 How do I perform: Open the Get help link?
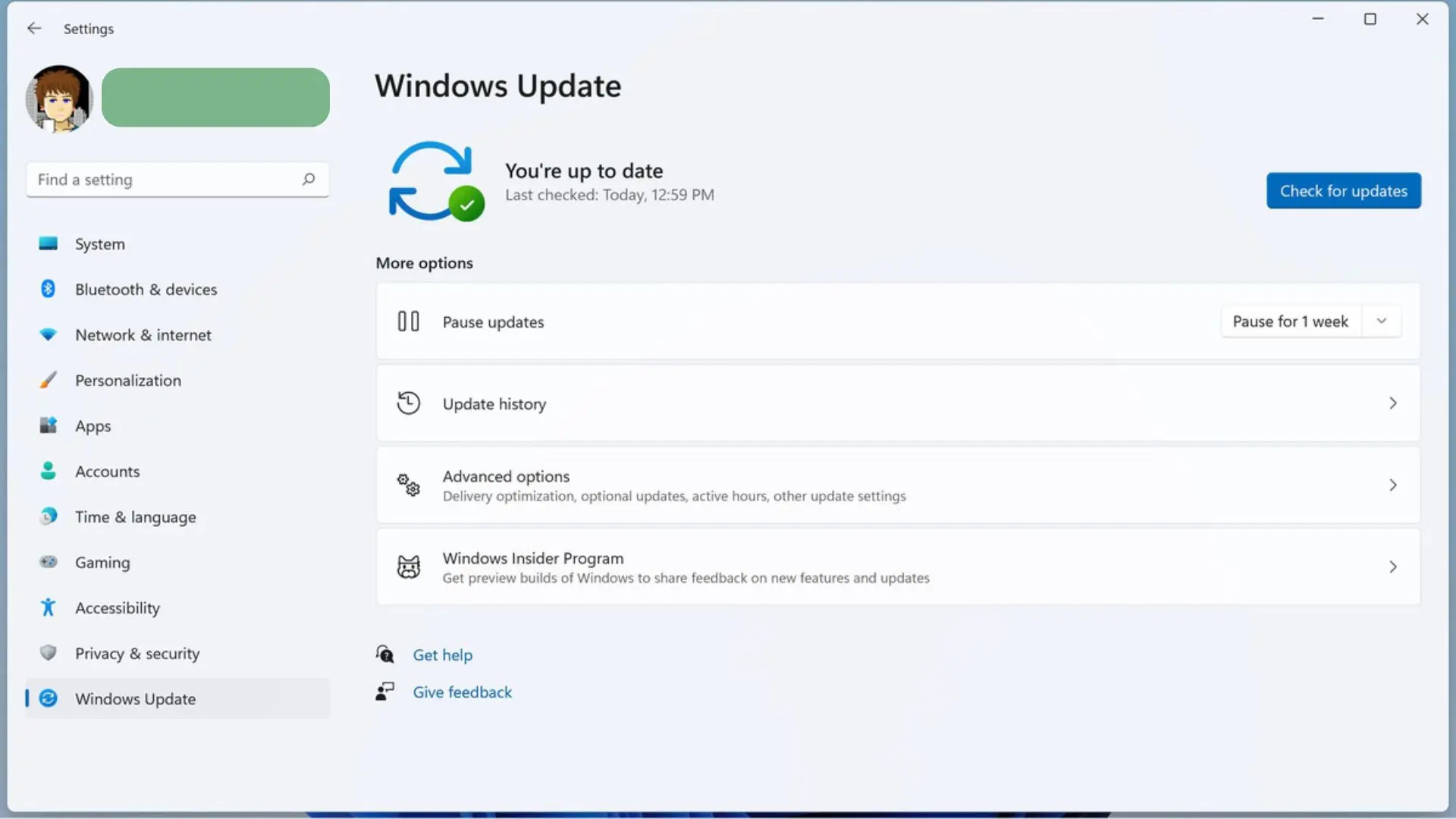pyautogui.click(x=442, y=655)
